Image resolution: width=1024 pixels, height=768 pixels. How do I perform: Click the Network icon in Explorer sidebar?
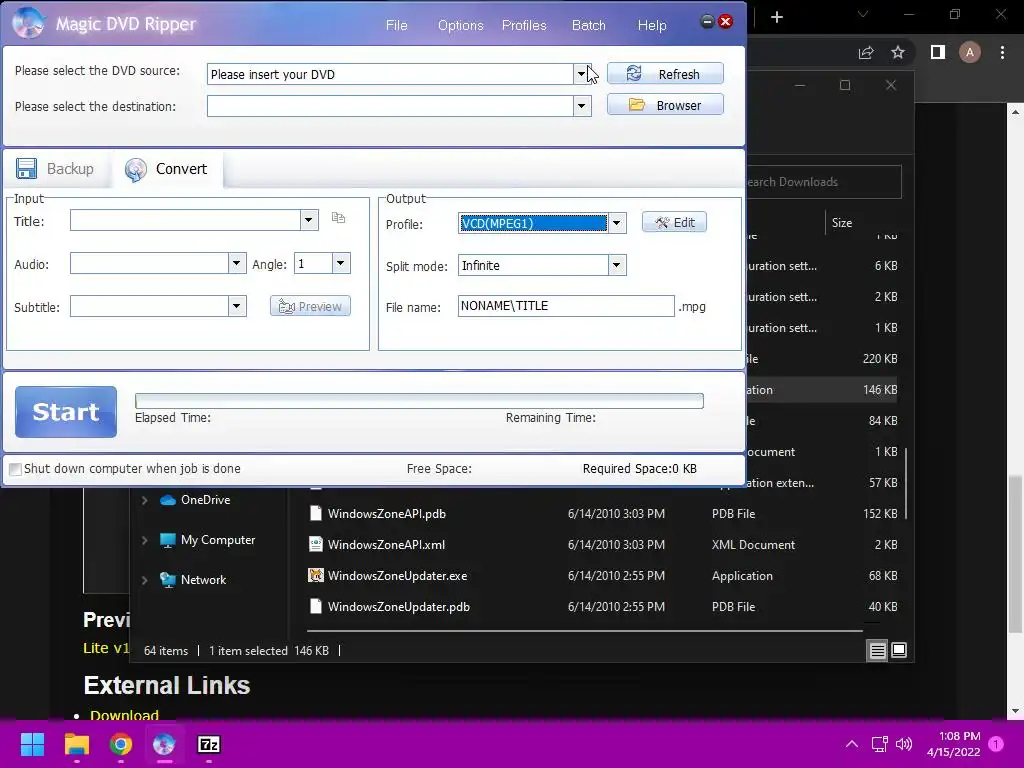coord(168,580)
